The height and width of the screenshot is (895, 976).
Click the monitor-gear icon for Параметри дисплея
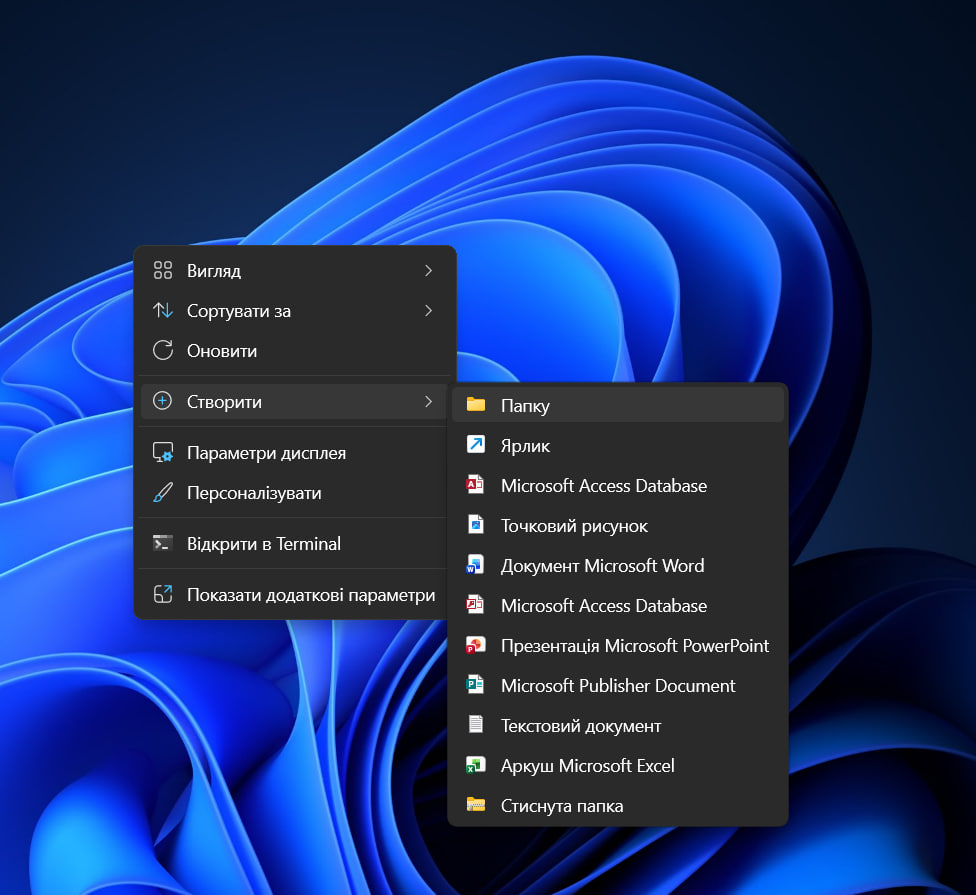pyautogui.click(x=162, y=452)
